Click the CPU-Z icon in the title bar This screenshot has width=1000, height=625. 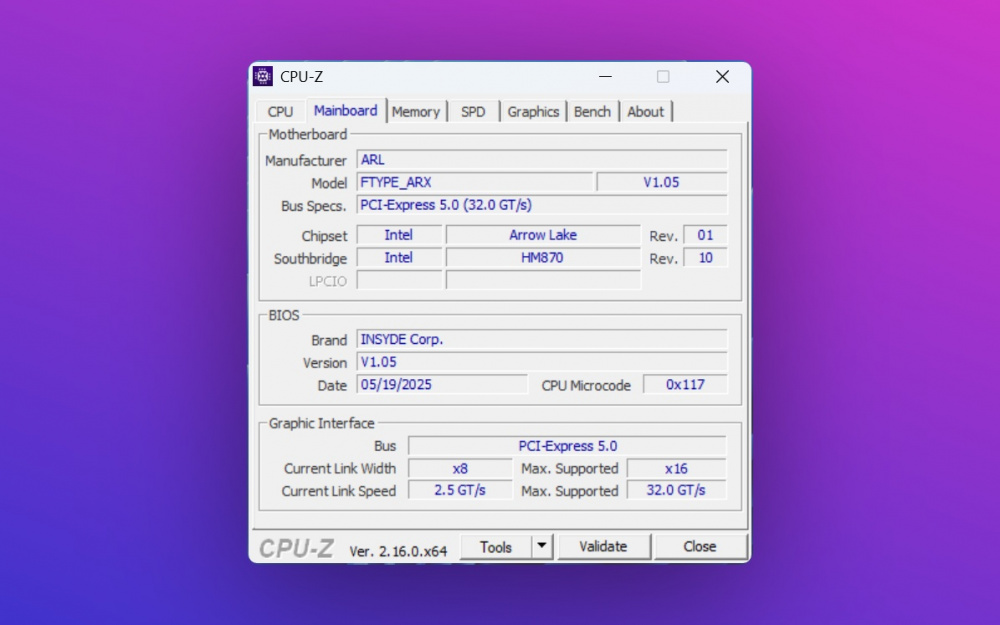(263, 77)
